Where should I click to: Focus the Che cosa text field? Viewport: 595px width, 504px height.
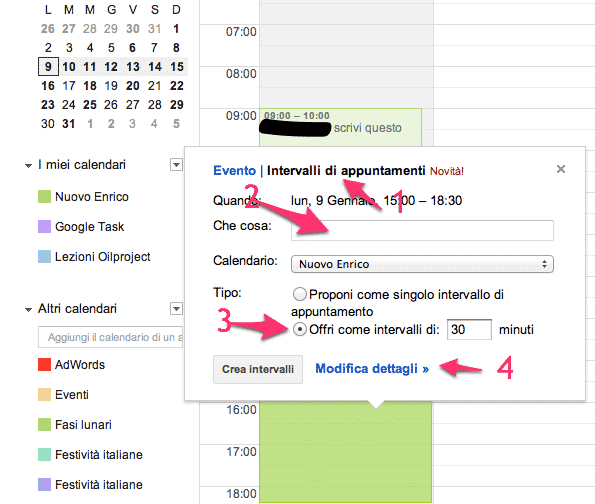[x=422, y=230]
